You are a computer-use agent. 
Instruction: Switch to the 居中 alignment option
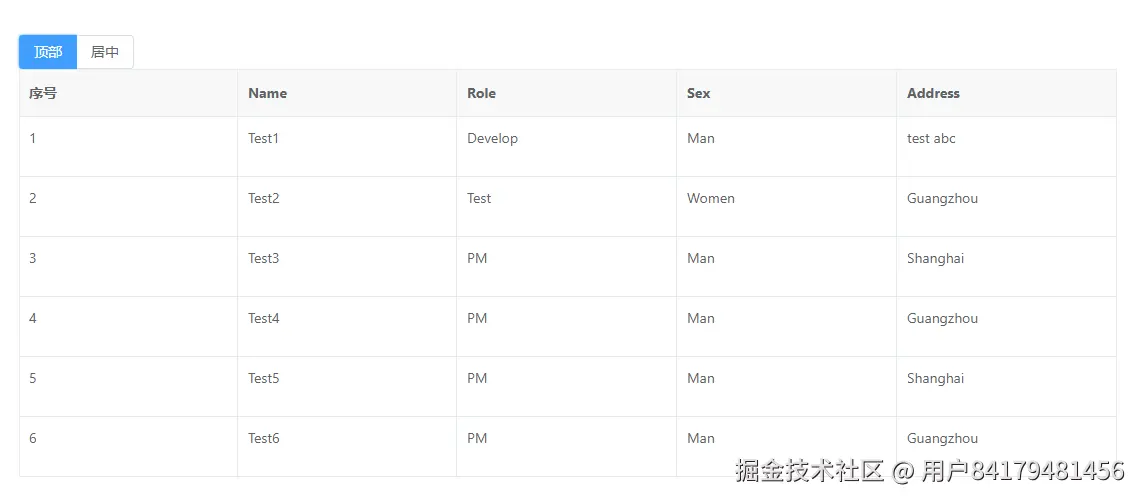(105, 52)
